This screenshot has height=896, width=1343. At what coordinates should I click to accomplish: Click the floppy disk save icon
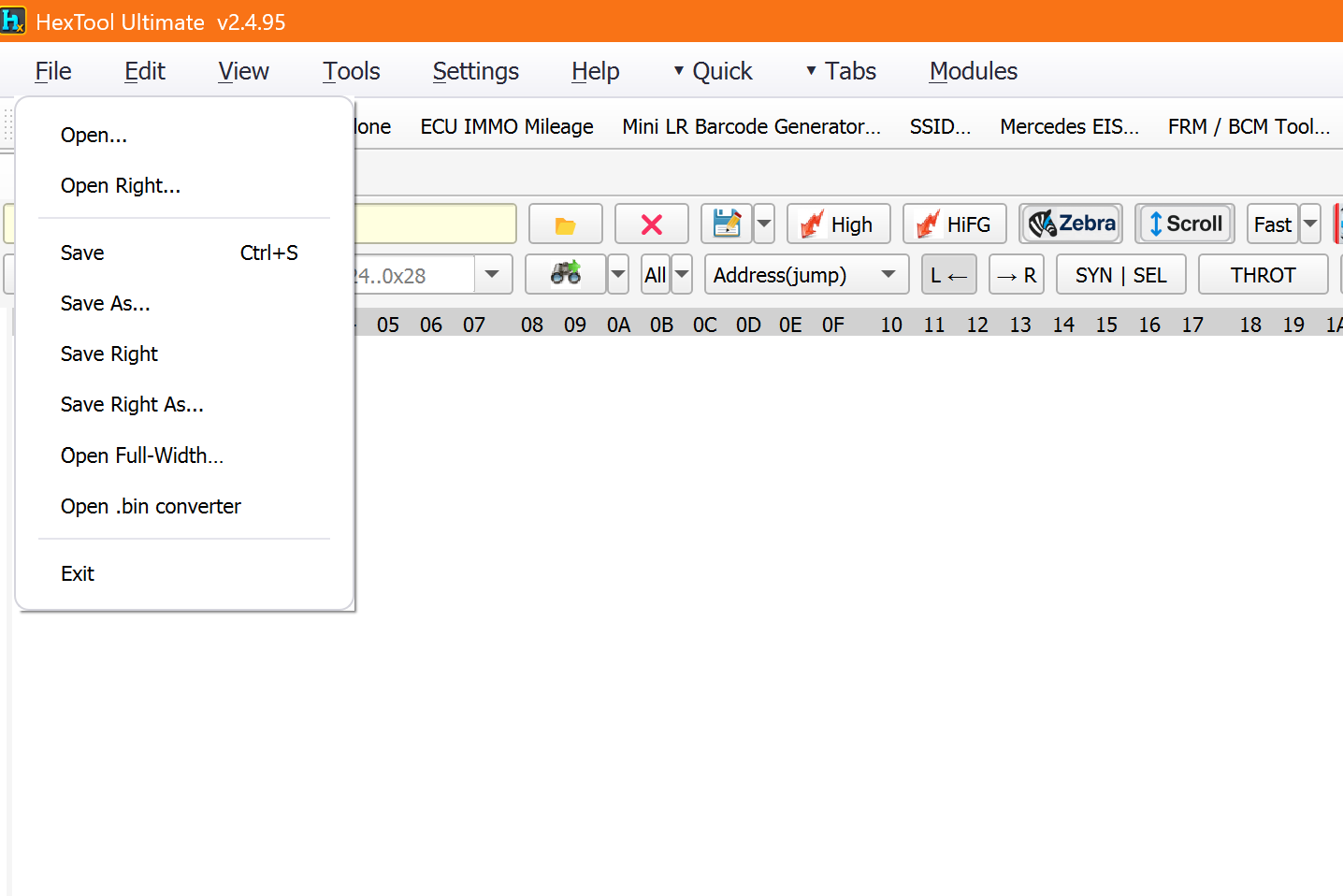coord(727,224)
